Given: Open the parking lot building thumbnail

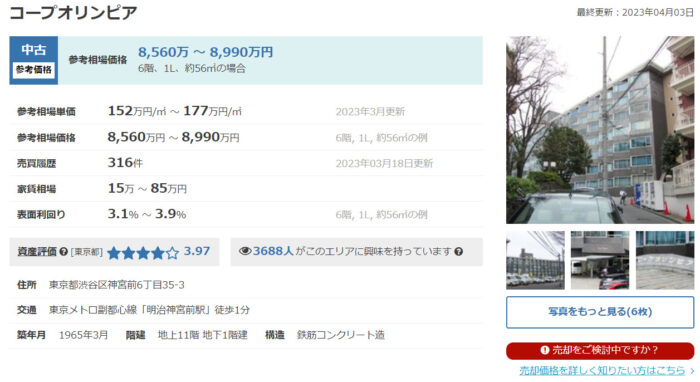Looking at the screenshot, I should click(x=535, y=260).
